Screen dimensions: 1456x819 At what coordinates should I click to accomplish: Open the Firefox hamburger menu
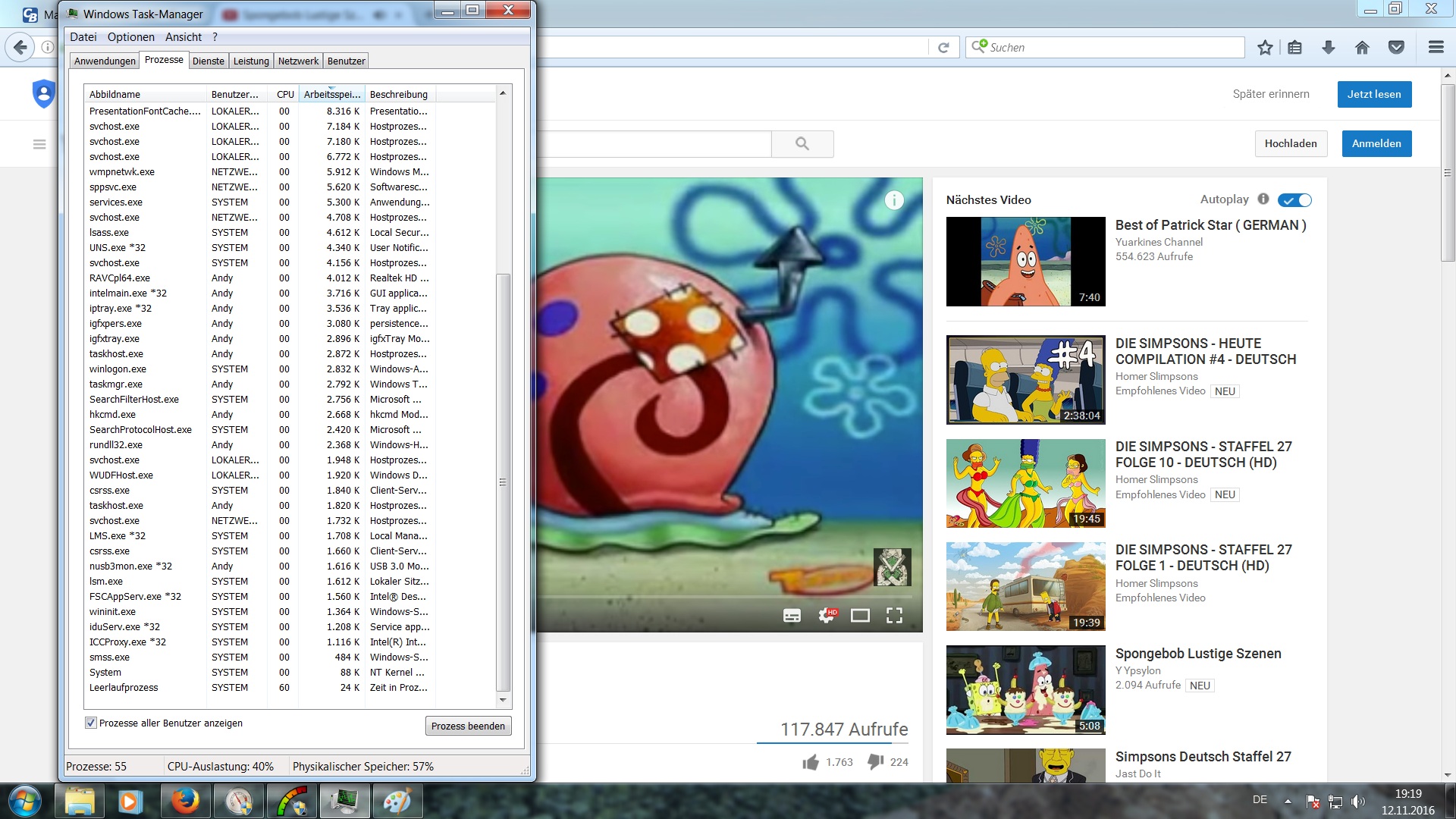(1436, 48)
